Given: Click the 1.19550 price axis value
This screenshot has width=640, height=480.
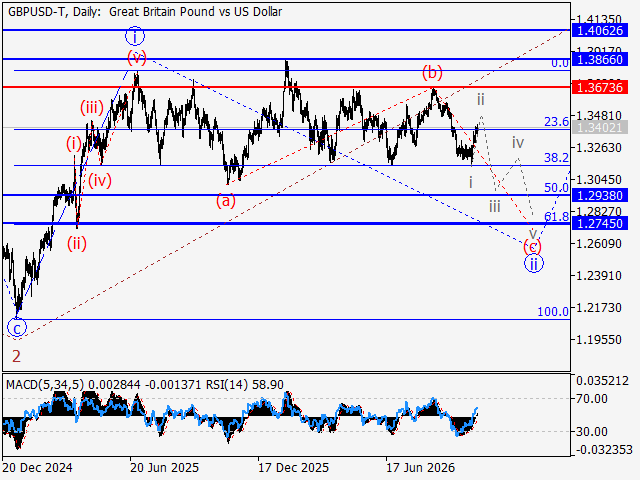Looking at the screenshot, I should coord(598,340).
